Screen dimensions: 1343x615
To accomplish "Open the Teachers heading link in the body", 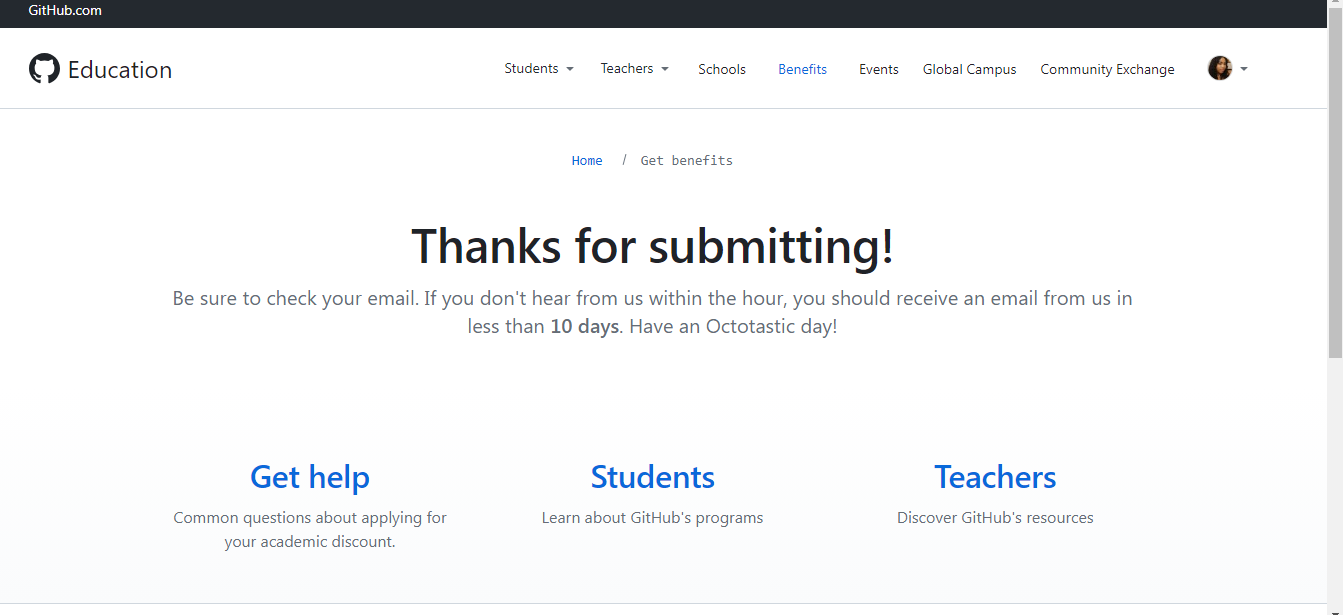I will tap(995, 477).
